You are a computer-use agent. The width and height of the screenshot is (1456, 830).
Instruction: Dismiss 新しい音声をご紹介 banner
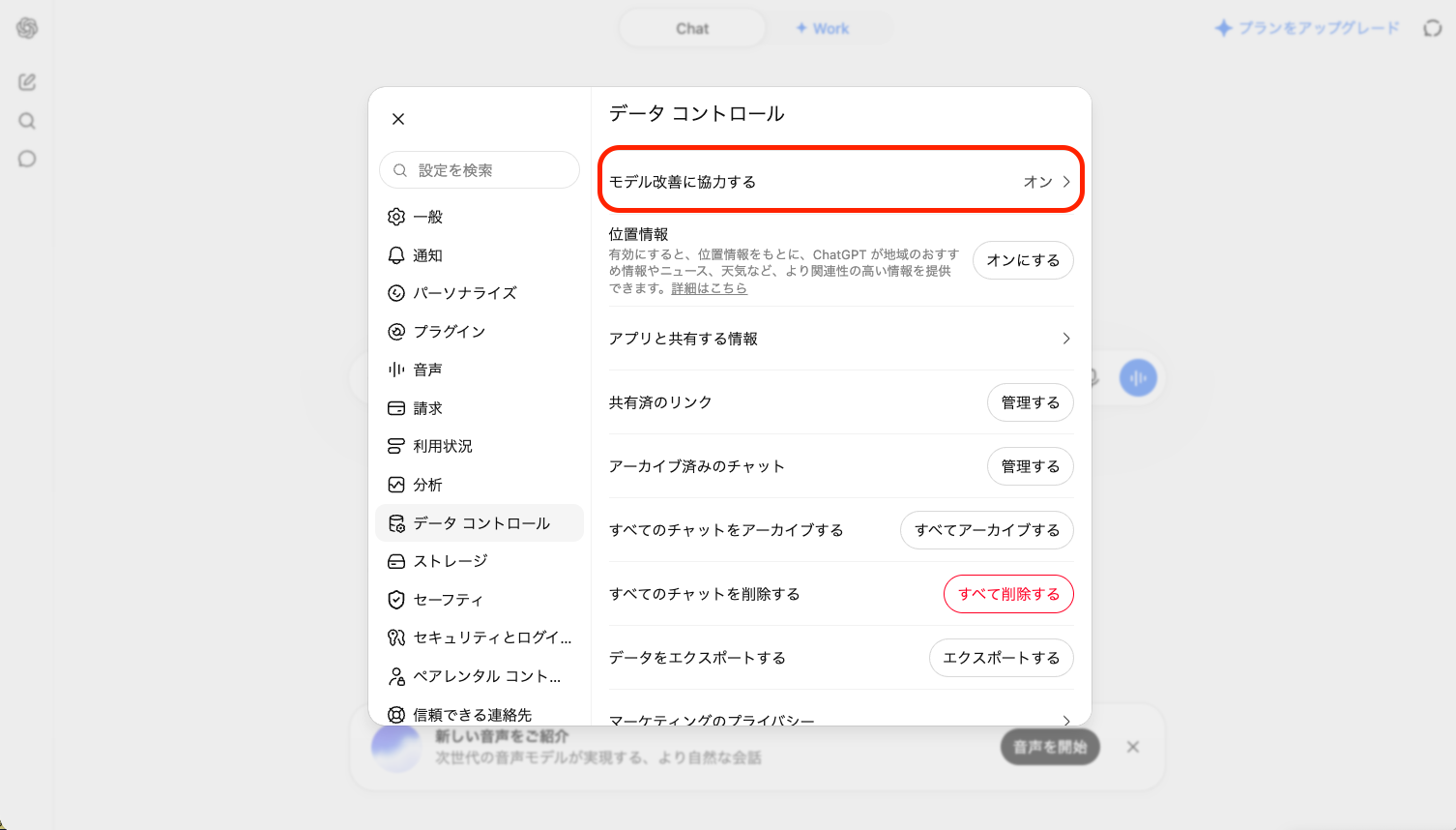coord(1133,747)
